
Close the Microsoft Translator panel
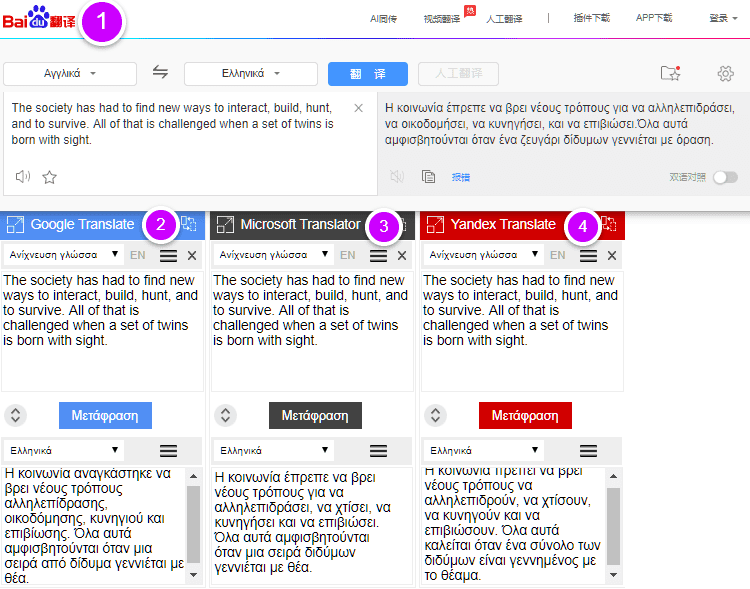402,256
